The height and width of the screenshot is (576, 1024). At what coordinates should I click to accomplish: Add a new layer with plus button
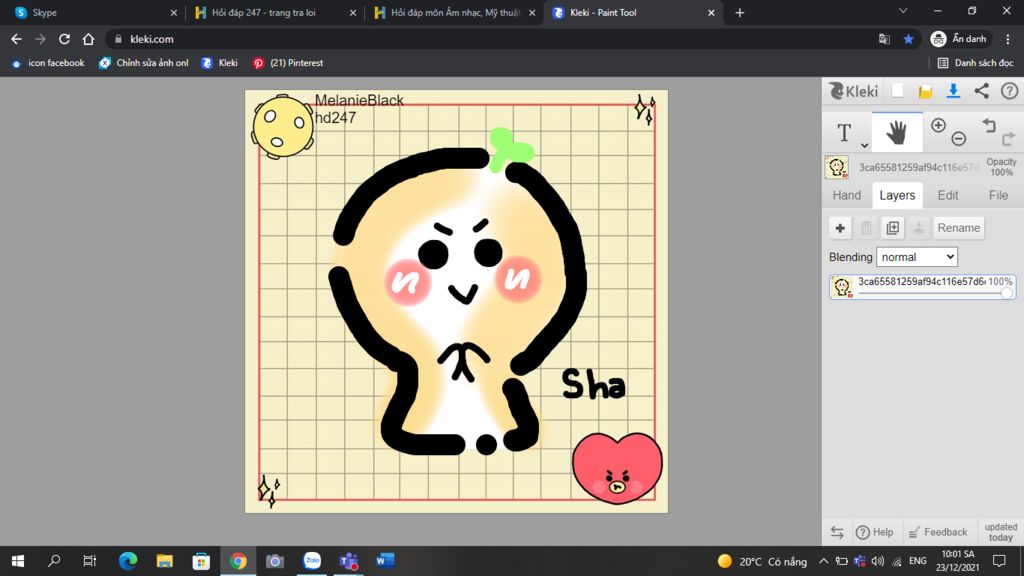pos(840,228)
